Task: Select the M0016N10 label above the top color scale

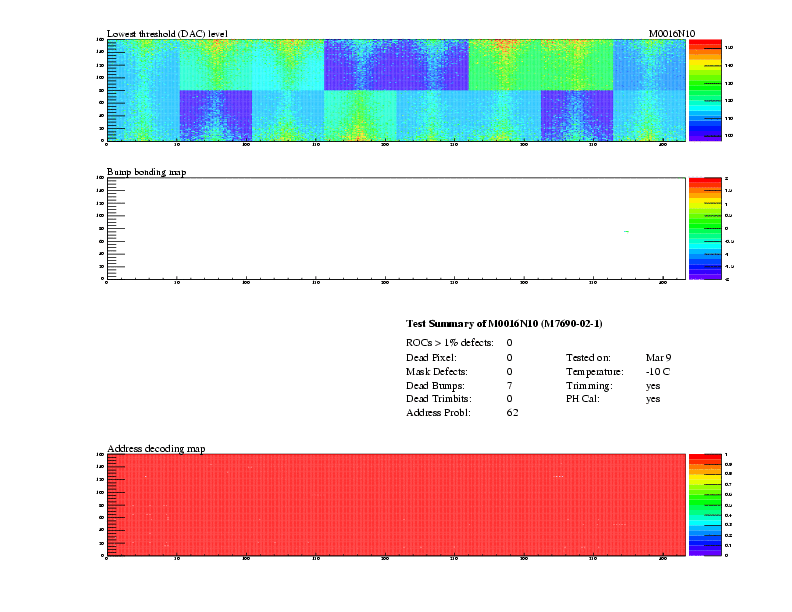Action: (672, 34)
